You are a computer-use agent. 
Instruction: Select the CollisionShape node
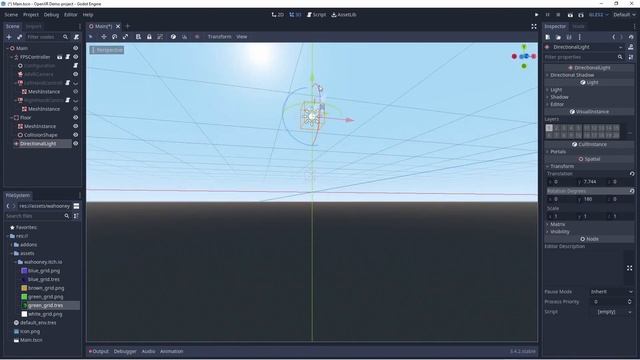[40, 135]
